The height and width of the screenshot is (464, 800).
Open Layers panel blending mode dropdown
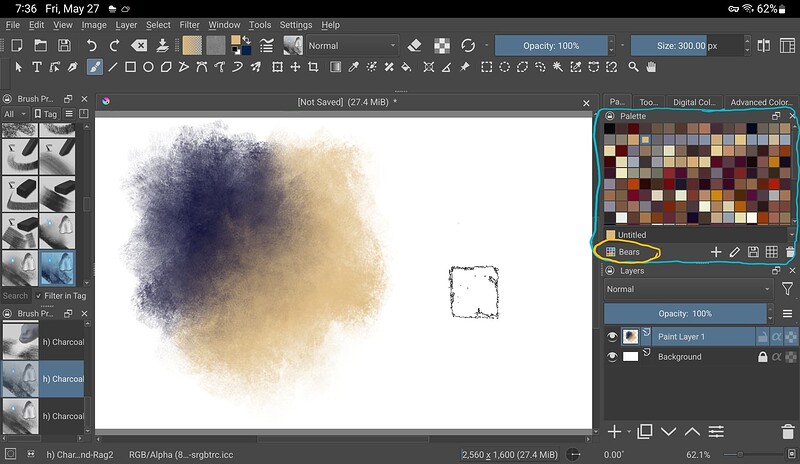coord(688,289)
